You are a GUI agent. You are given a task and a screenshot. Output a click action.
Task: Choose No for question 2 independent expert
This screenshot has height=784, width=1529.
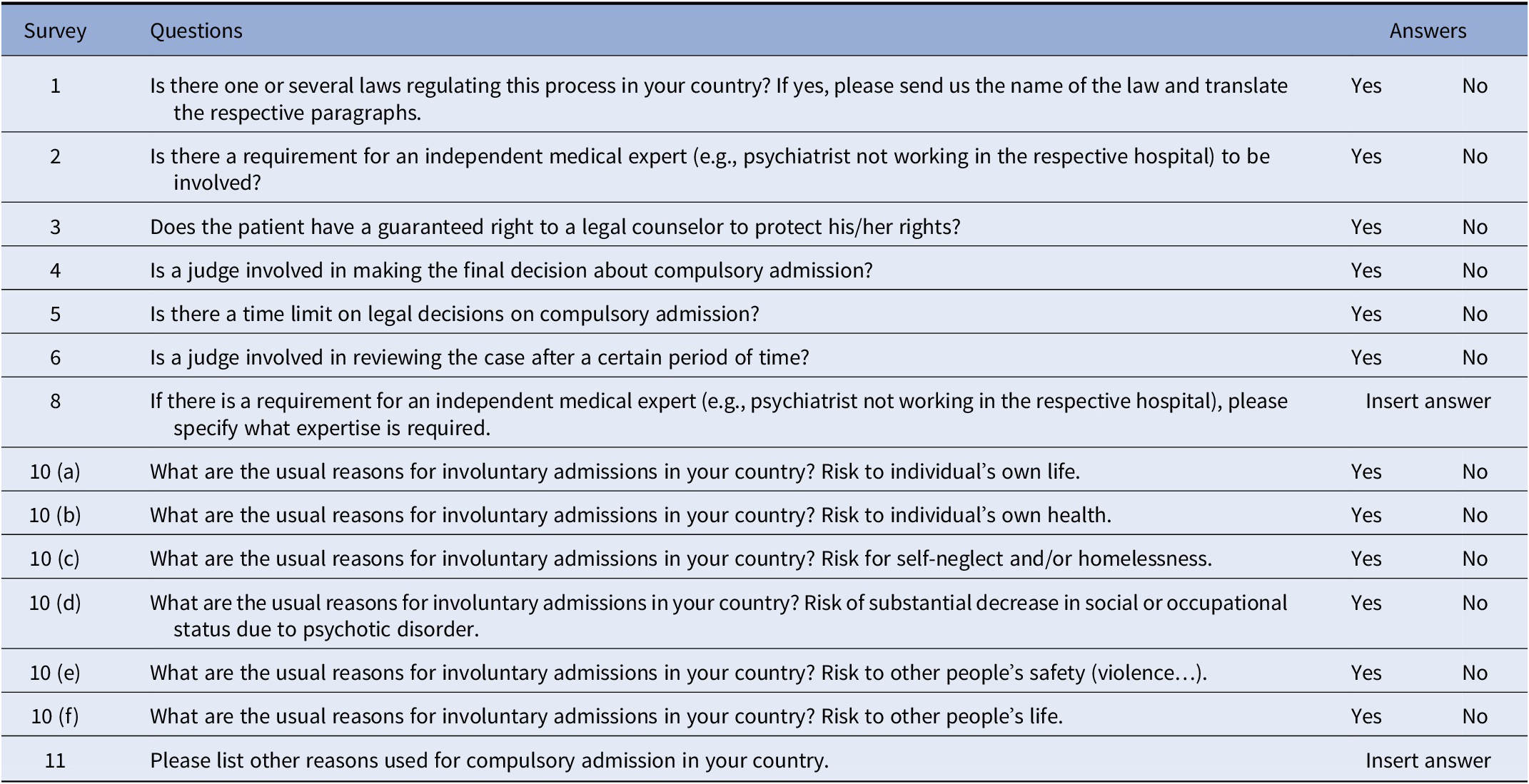click(1474, 157)
